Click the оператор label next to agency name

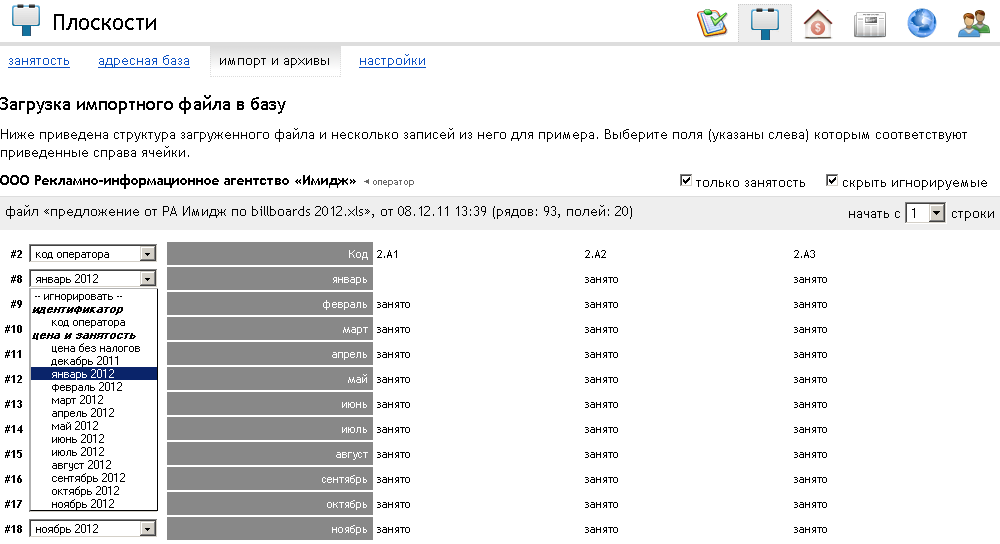click(393, 182)
